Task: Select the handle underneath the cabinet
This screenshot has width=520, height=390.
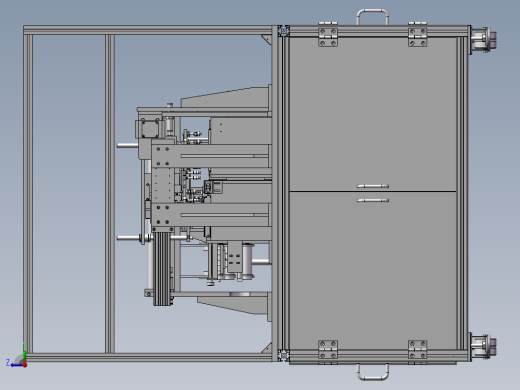Action: point(372,372)
